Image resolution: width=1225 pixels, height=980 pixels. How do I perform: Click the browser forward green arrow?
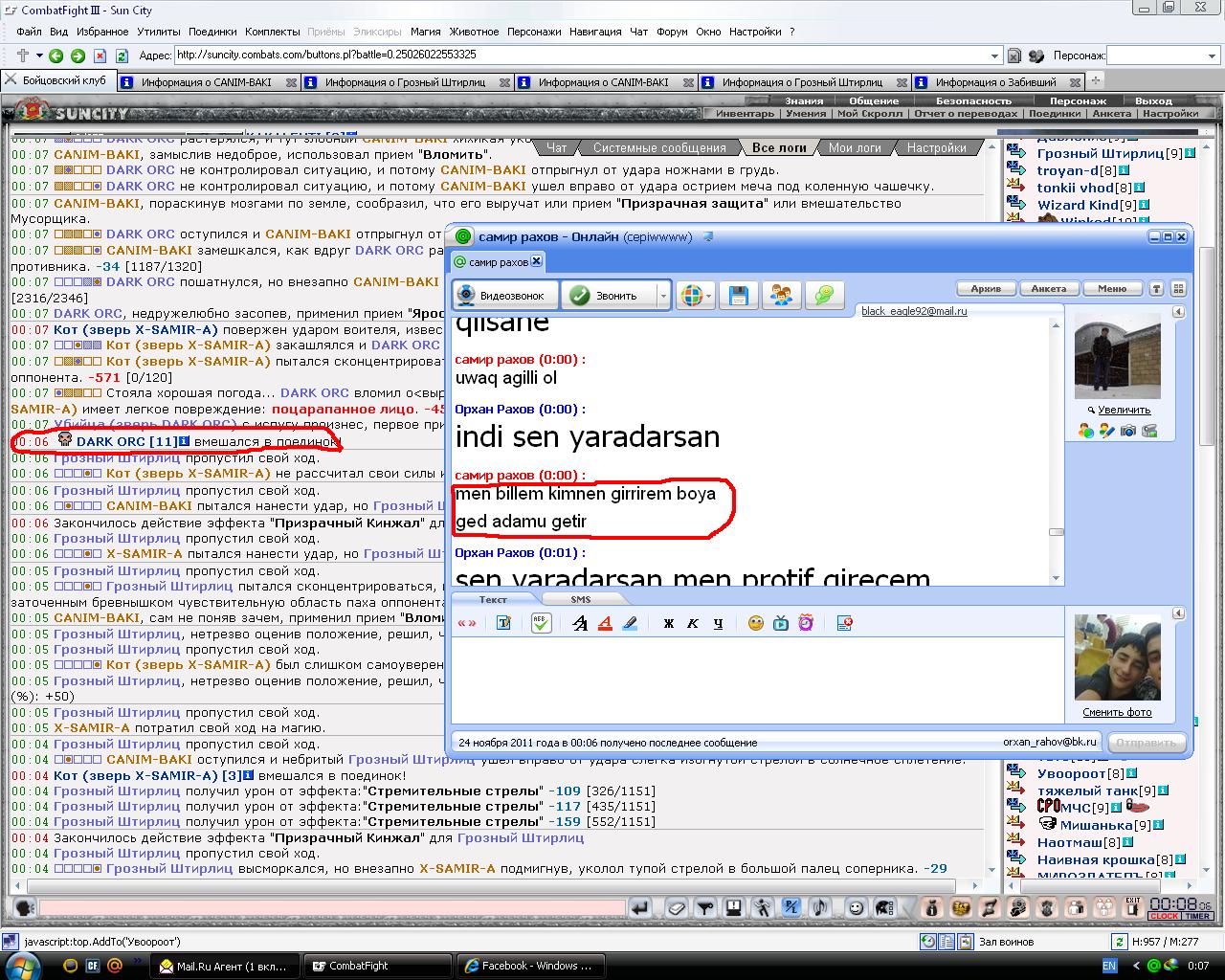(x=78, y=56)
